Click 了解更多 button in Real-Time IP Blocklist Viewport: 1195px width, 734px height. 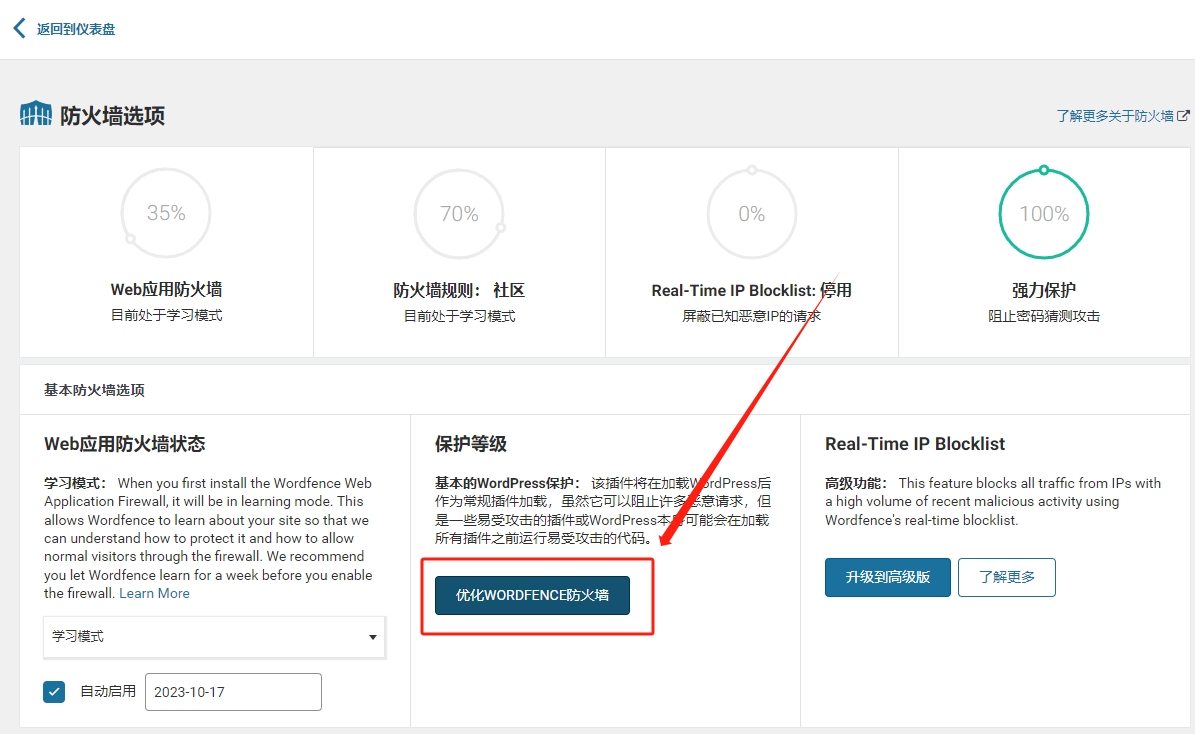click(x=1007, y=577)
